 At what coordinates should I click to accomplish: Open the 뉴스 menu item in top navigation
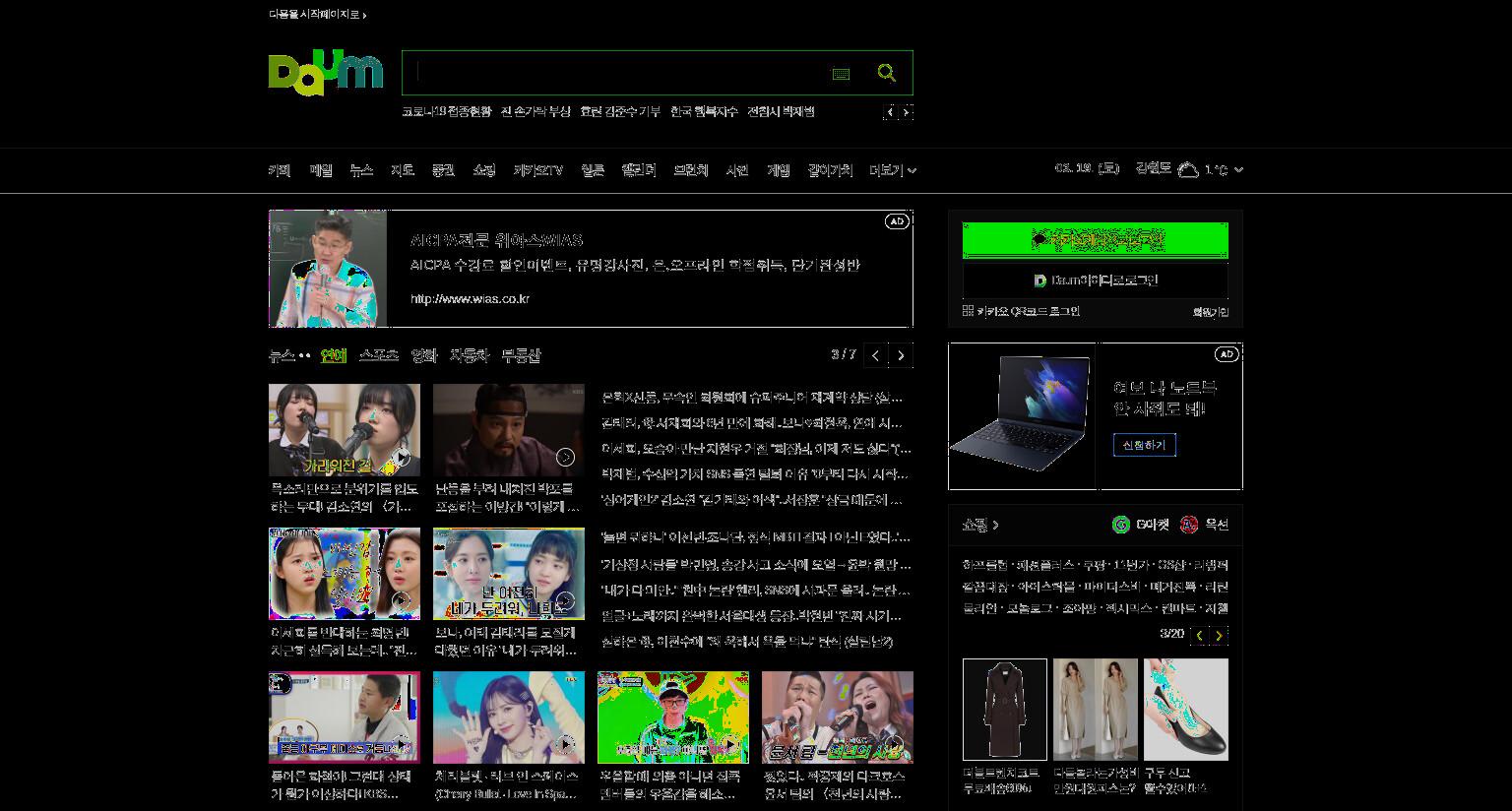361,170
